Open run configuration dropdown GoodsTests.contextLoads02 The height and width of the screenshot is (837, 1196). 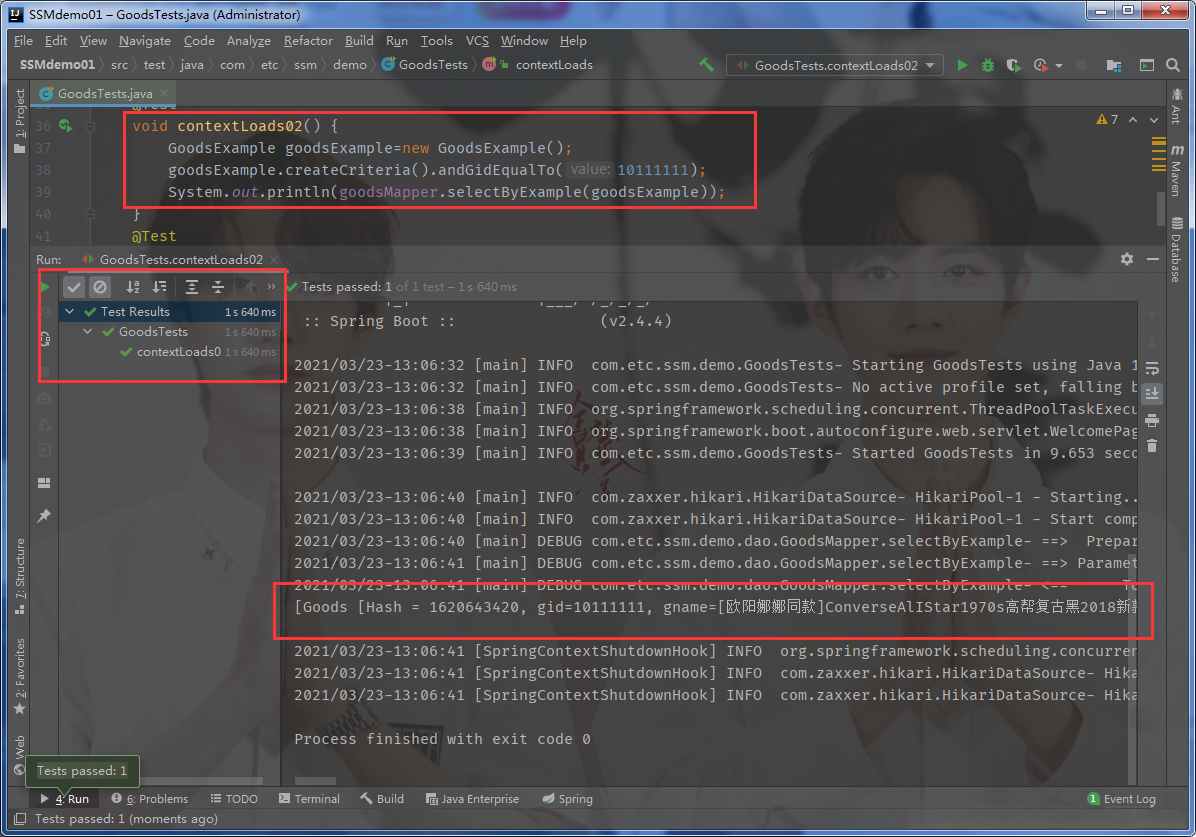click(834, 66)
